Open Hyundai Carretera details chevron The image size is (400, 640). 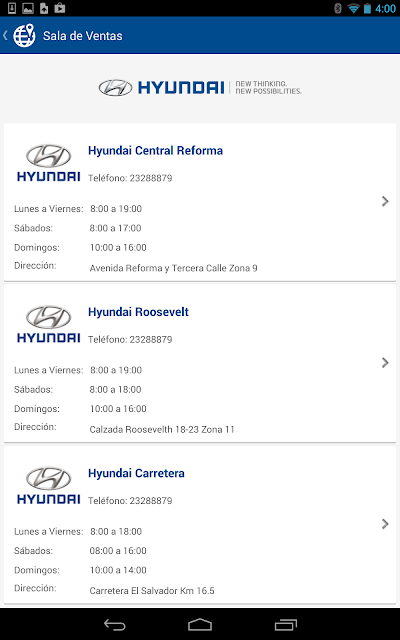385,524
